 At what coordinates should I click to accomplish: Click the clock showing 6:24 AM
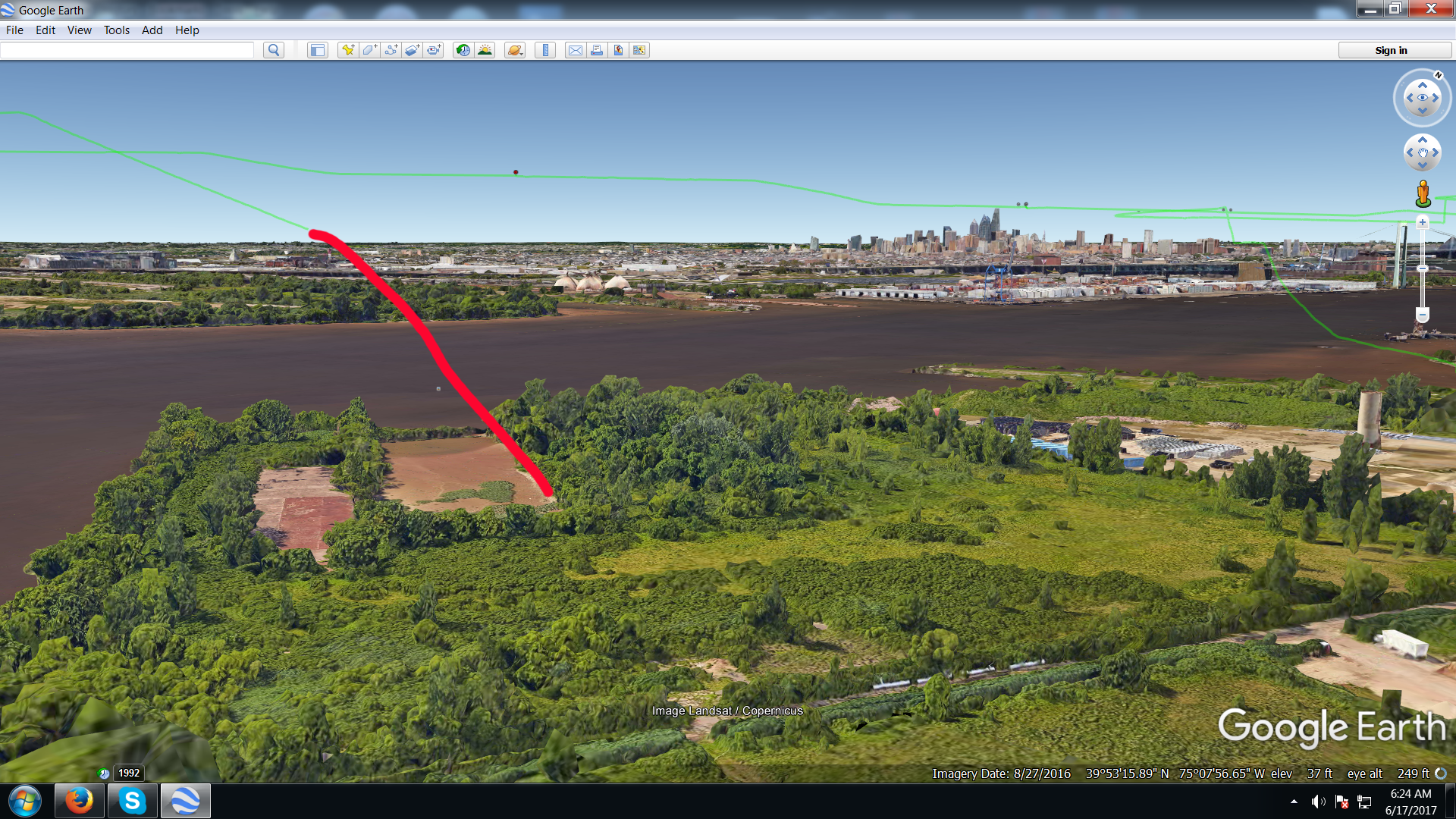[1410, 802]
